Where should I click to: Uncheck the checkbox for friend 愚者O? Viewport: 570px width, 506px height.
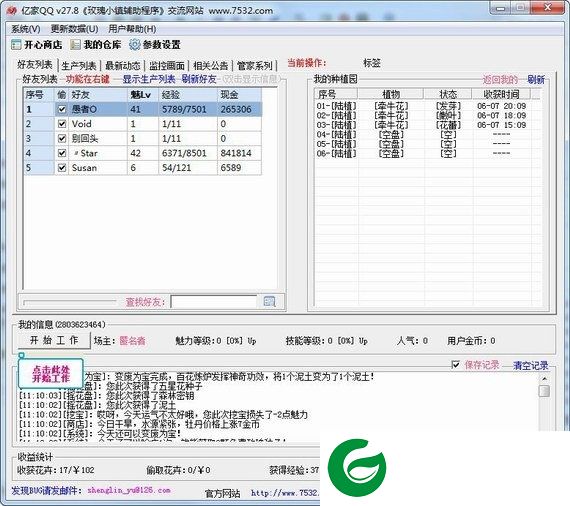pos(62,109)
